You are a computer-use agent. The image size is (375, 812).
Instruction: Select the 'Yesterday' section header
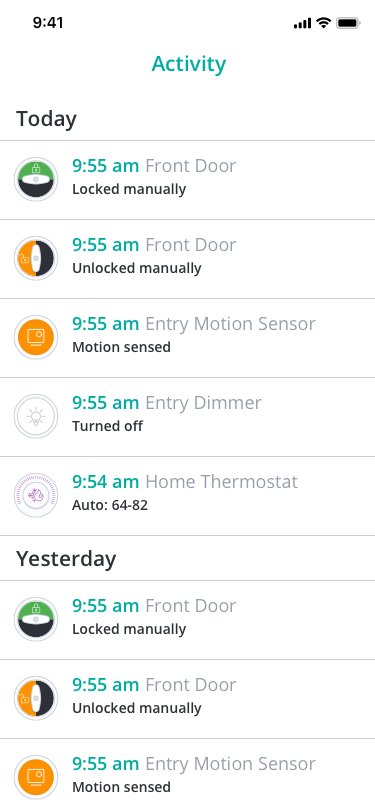click(66, 559)
